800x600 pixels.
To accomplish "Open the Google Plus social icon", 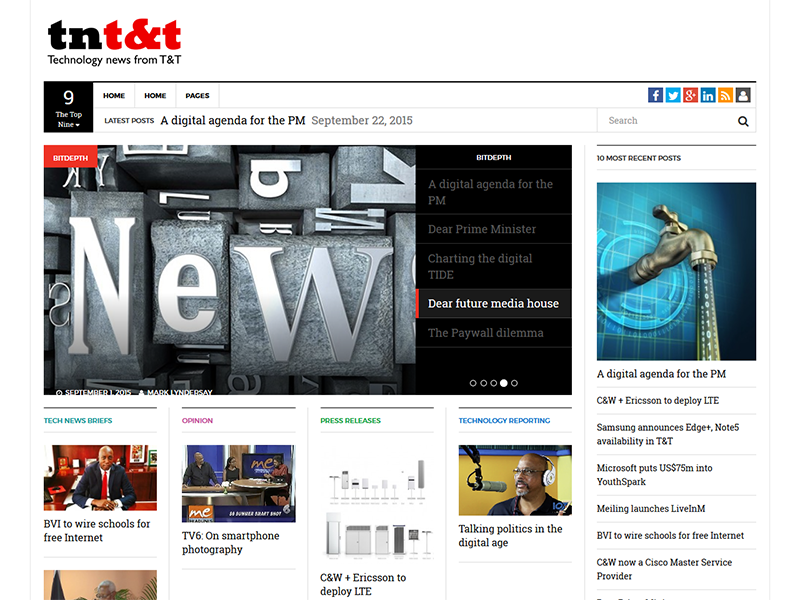I will tap(690, 95).
